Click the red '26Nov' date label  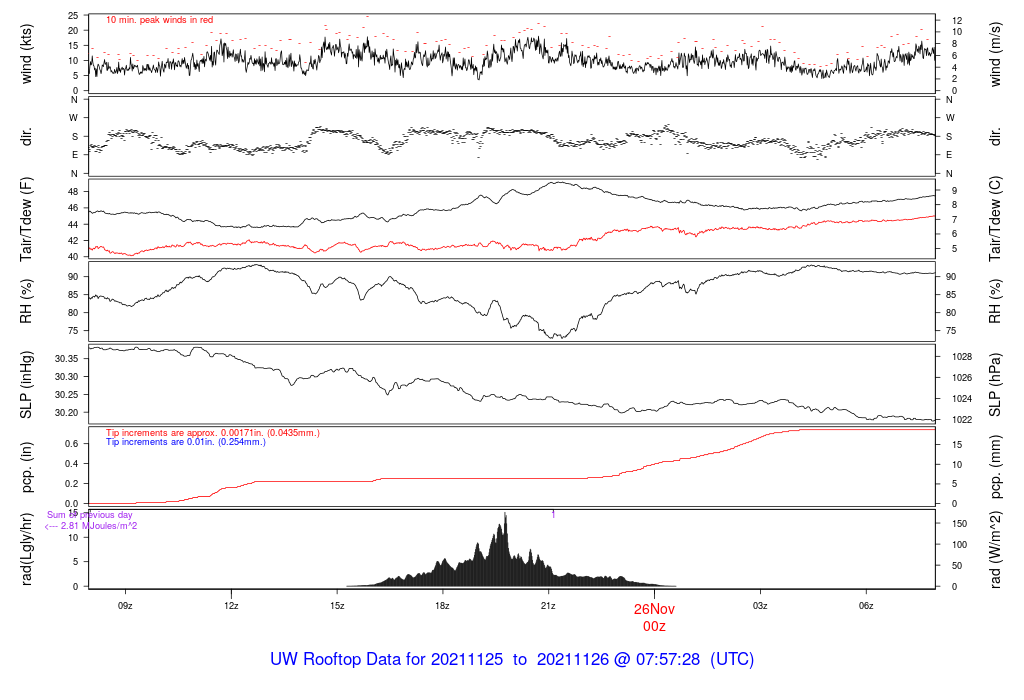coord(654,609)
